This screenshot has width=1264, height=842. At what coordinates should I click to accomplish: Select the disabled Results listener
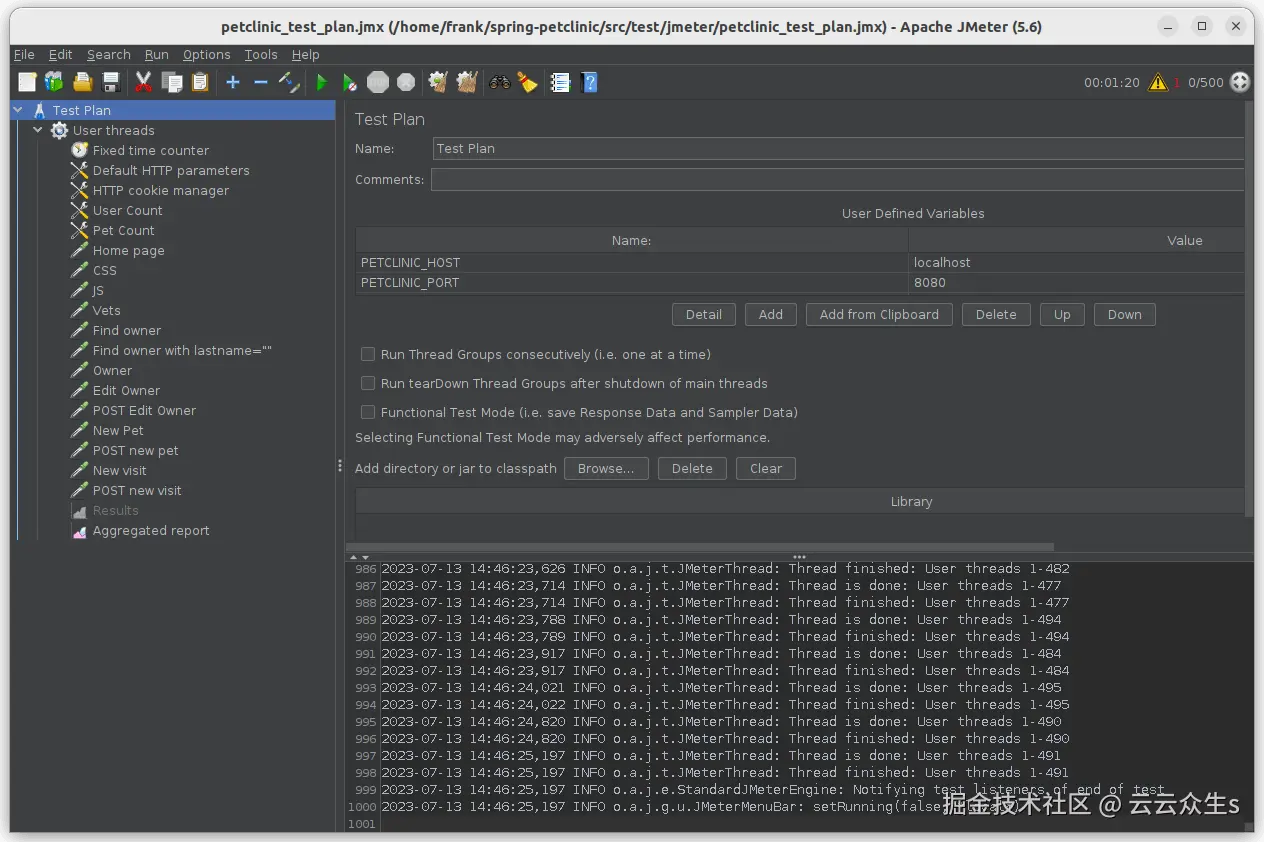(115, 511)
